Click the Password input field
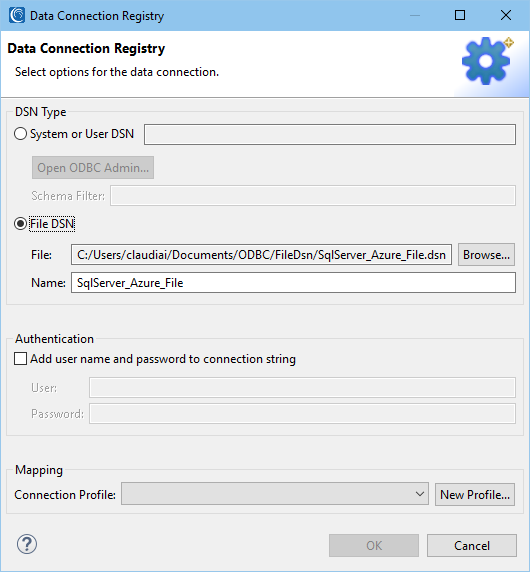 point(302,413)
